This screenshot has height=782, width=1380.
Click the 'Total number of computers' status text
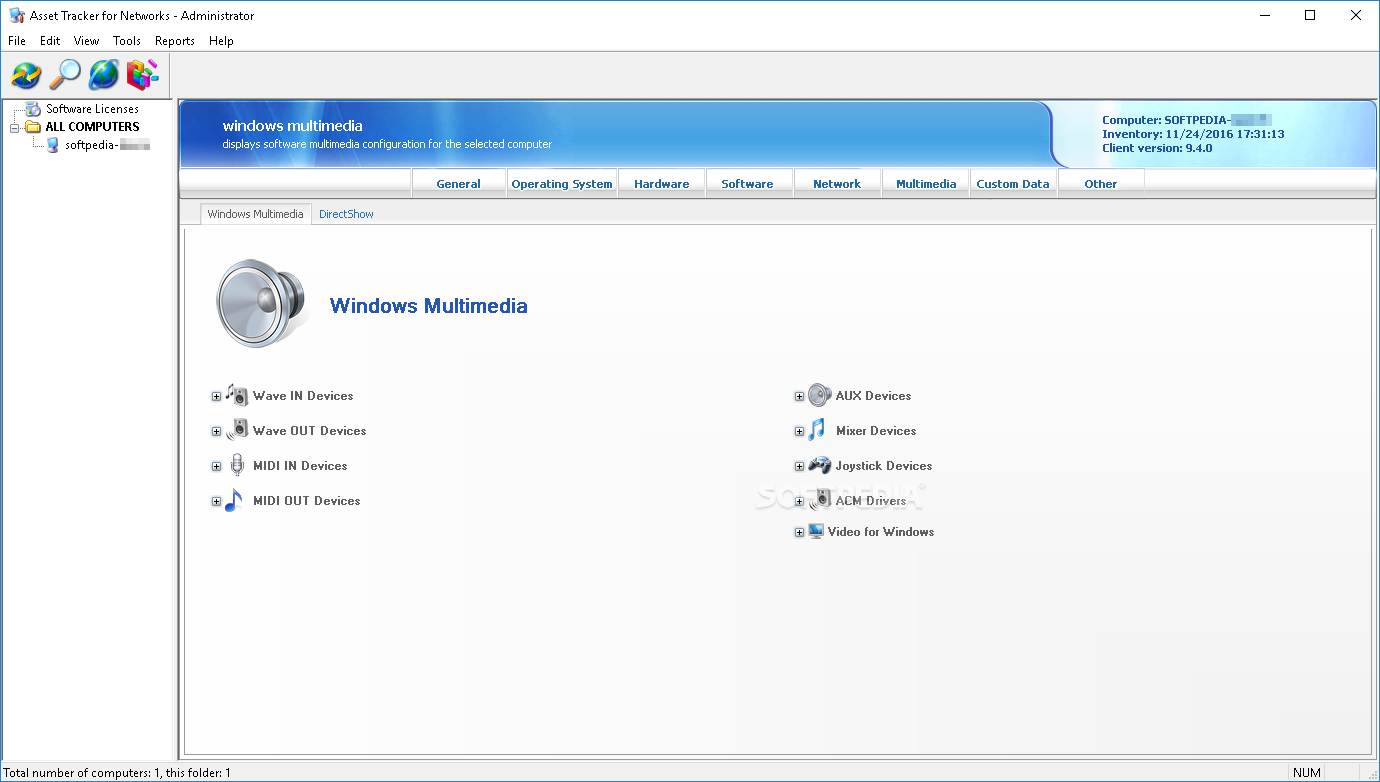[x=117, y=773]
